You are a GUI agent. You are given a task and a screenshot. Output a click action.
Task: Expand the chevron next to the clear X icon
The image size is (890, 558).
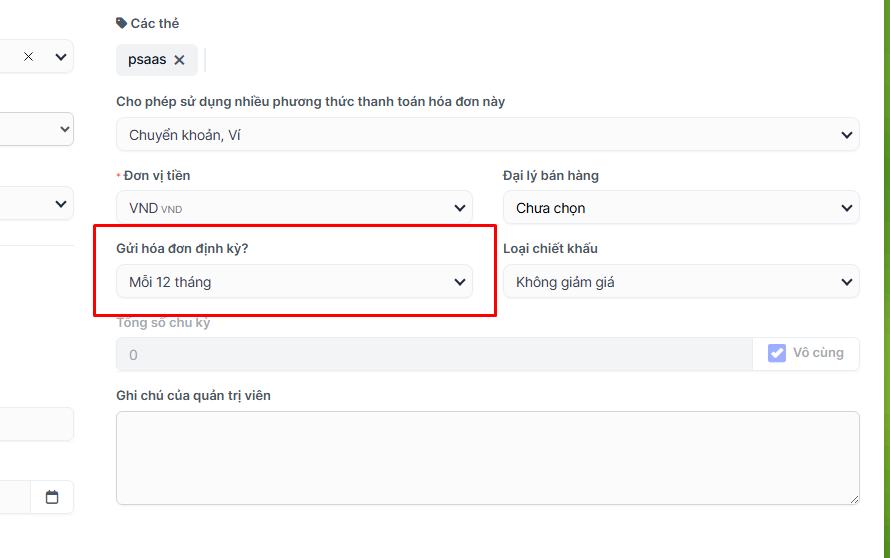click(61, 57)
